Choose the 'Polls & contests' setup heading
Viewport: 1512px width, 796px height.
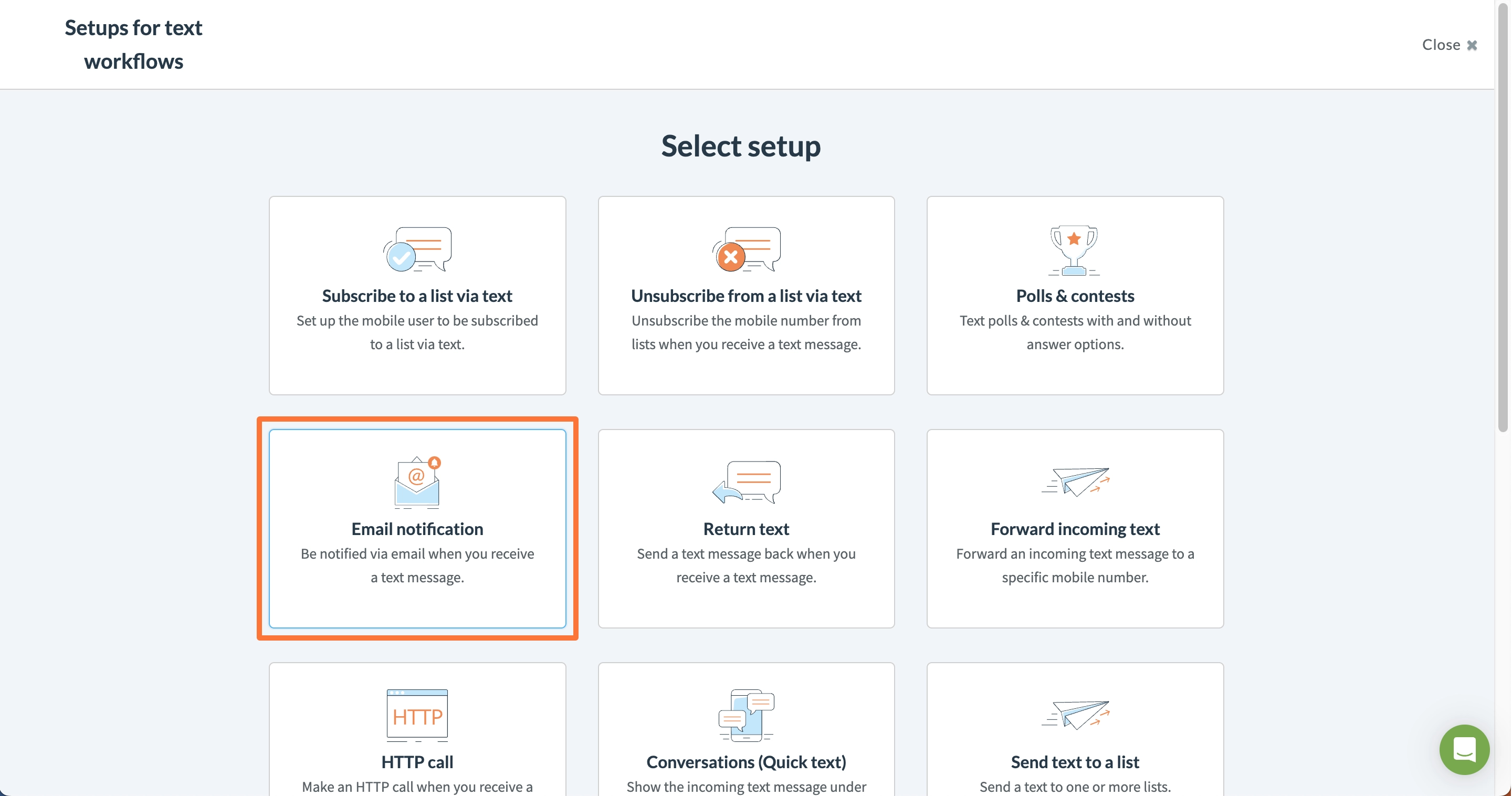(x=1075, y=296)
